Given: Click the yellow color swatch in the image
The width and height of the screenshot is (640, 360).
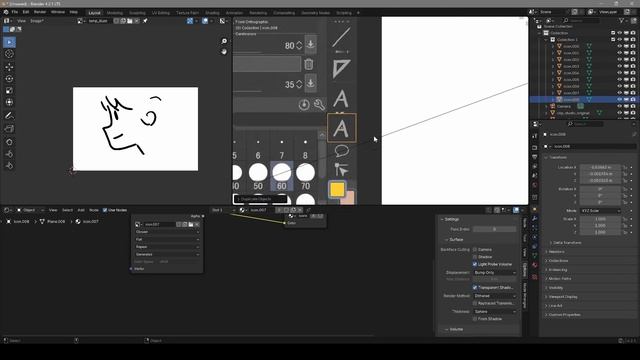Looking at the screenshot, I should point(337,190).
